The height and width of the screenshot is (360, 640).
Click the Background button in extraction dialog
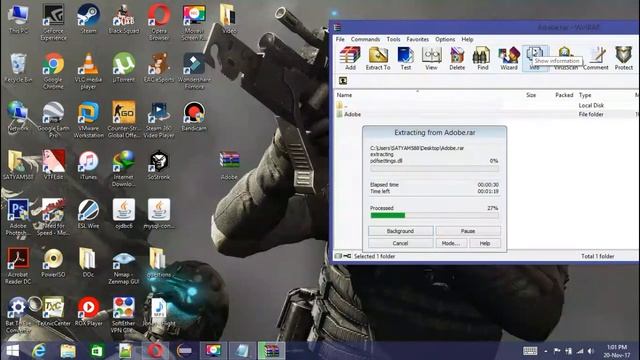tap(400, 231)
